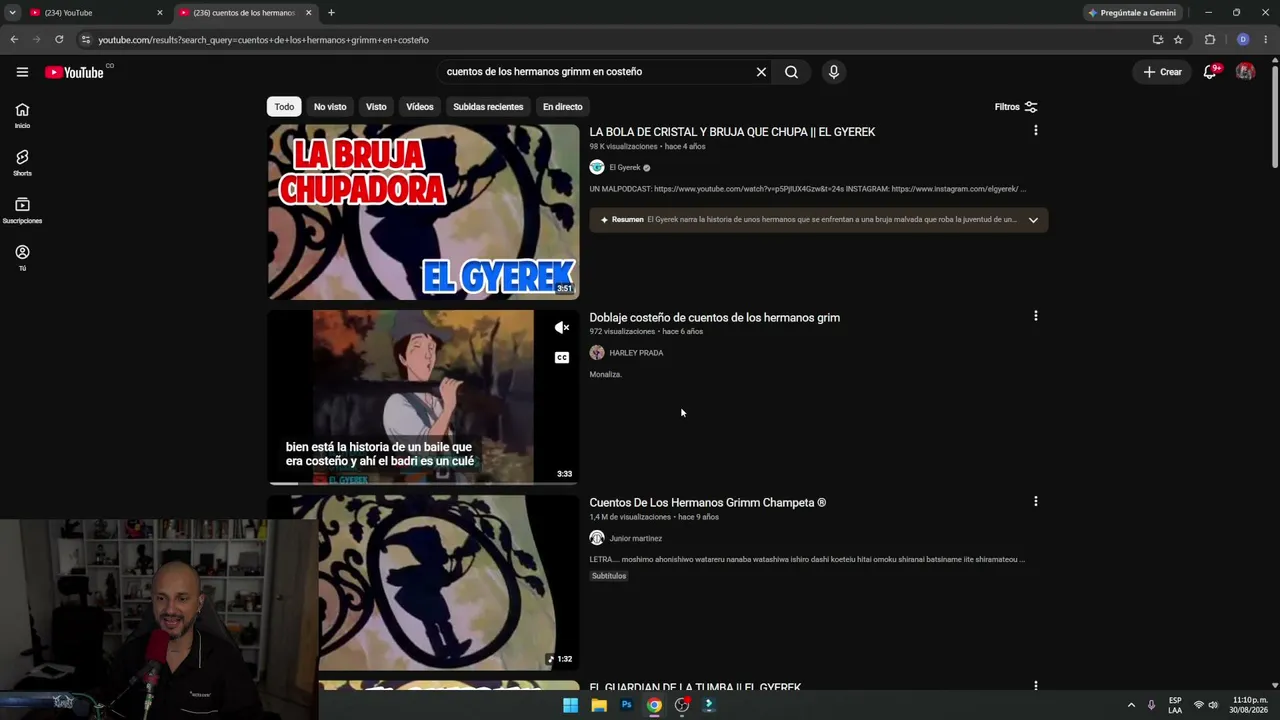1280x720 pixels.
Task: Select the Vídeos filter chip
Action: pos(420,107)
